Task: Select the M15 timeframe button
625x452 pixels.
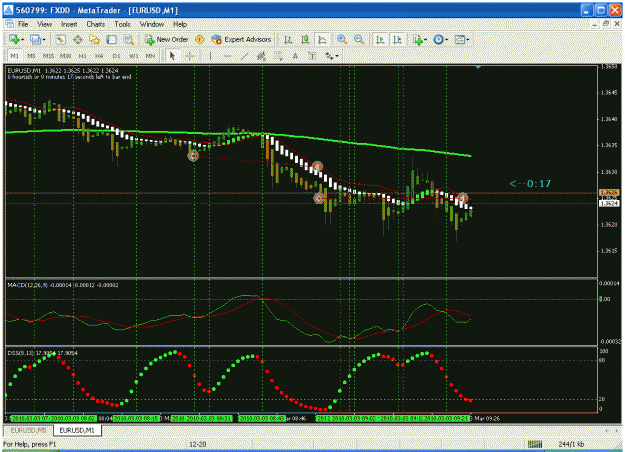Action: (x=48, y=56)
